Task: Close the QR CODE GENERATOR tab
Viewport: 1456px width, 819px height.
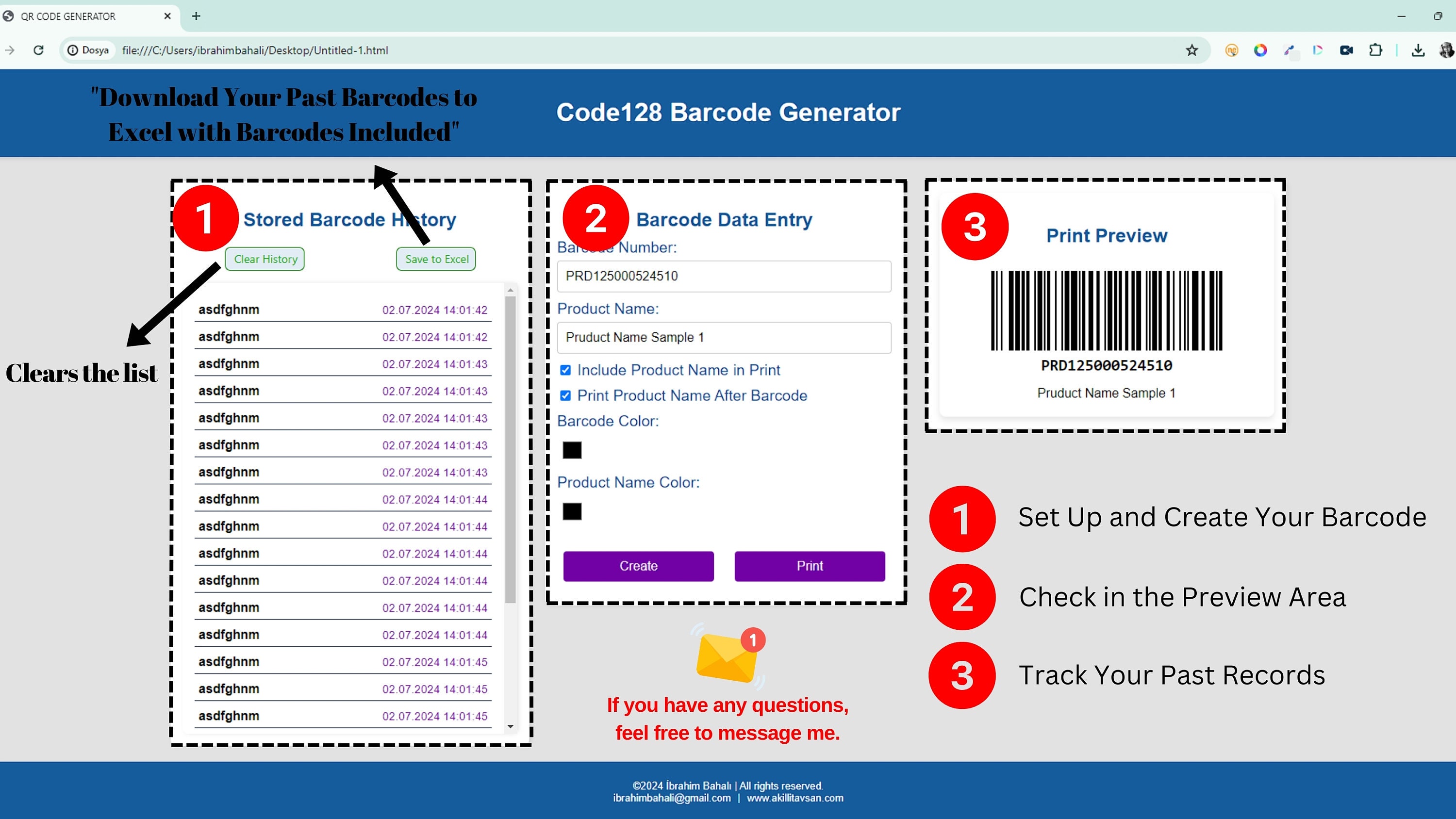Action: click(167, 16)
